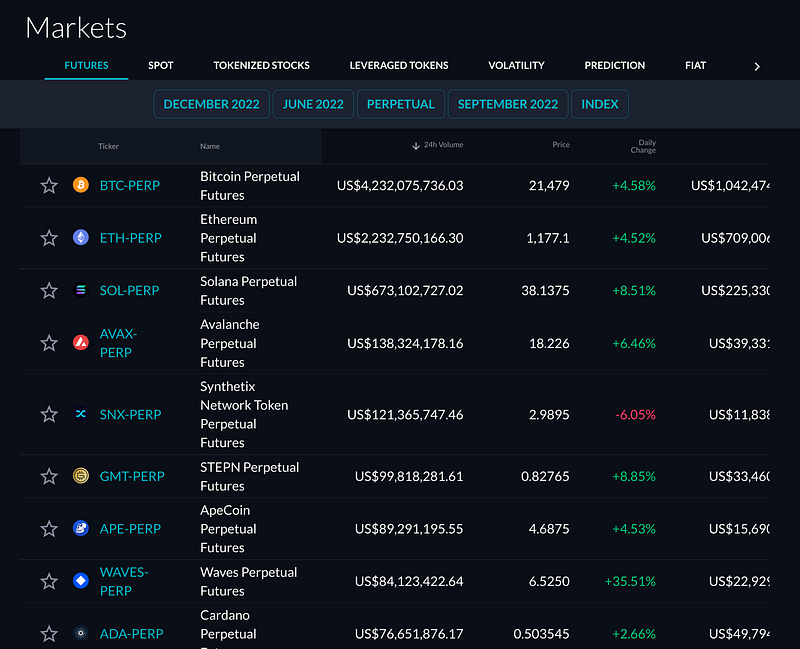
Task: Click the Avalanche coin icon
Action: 81,343
